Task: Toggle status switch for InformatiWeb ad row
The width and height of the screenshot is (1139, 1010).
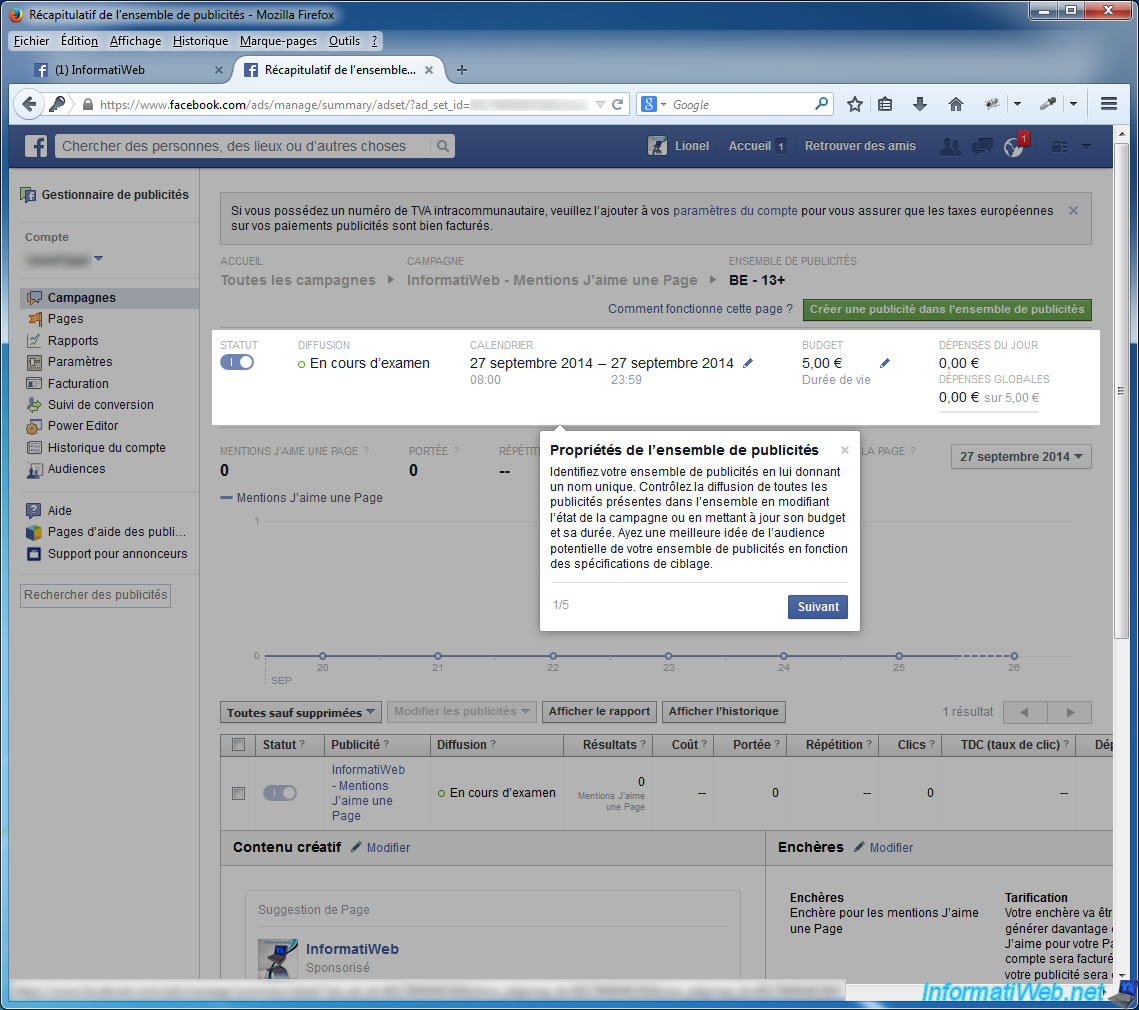Action: [x=280, y=793]
